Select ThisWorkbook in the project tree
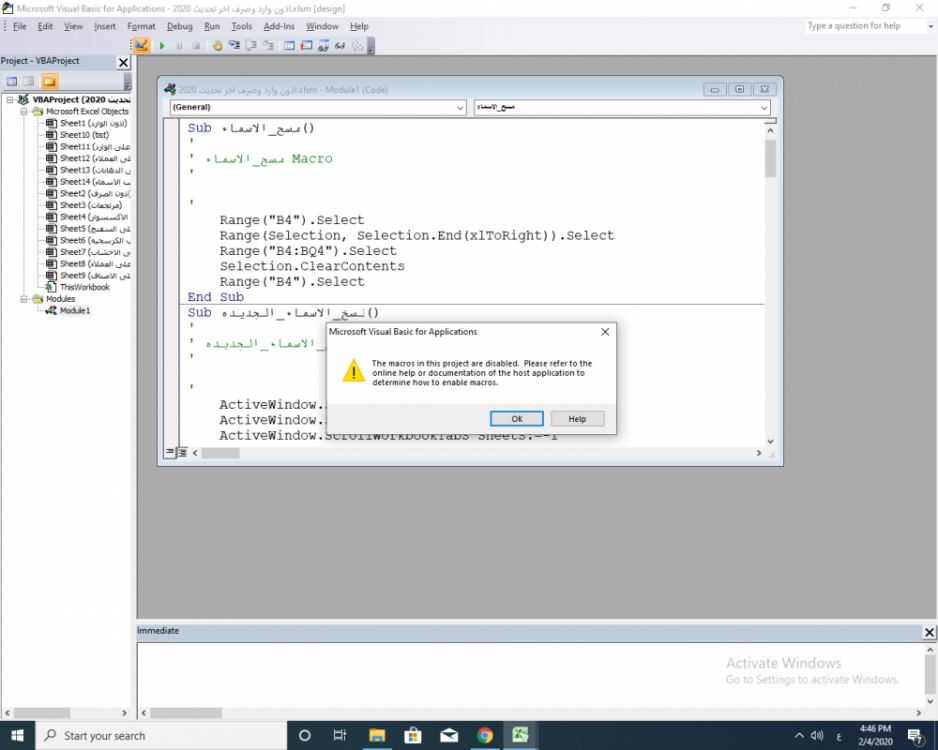Viewport: 938px width, 750px height. click(78, 287)
